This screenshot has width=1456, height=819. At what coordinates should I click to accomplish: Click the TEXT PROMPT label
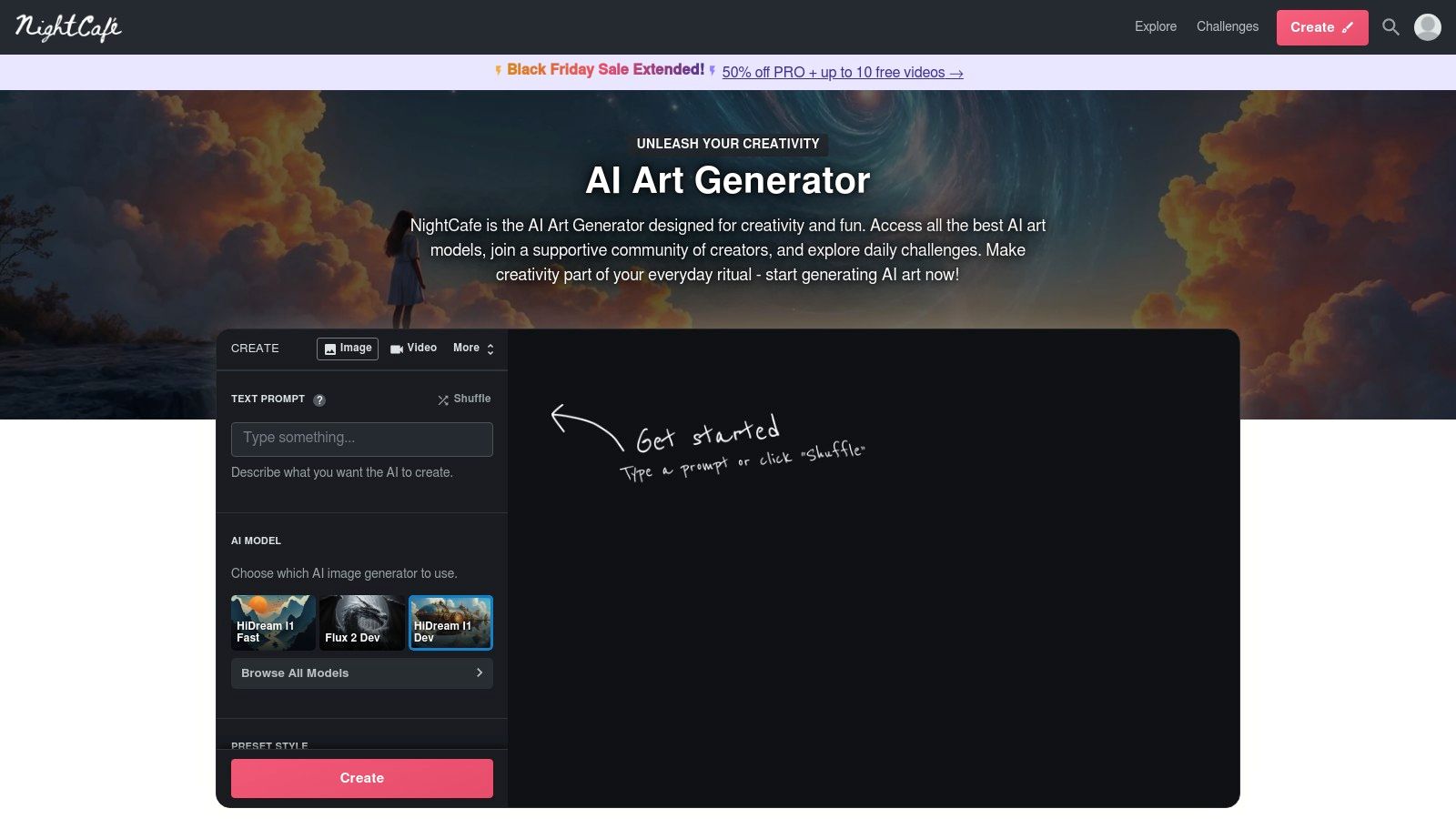click(268, 399)
